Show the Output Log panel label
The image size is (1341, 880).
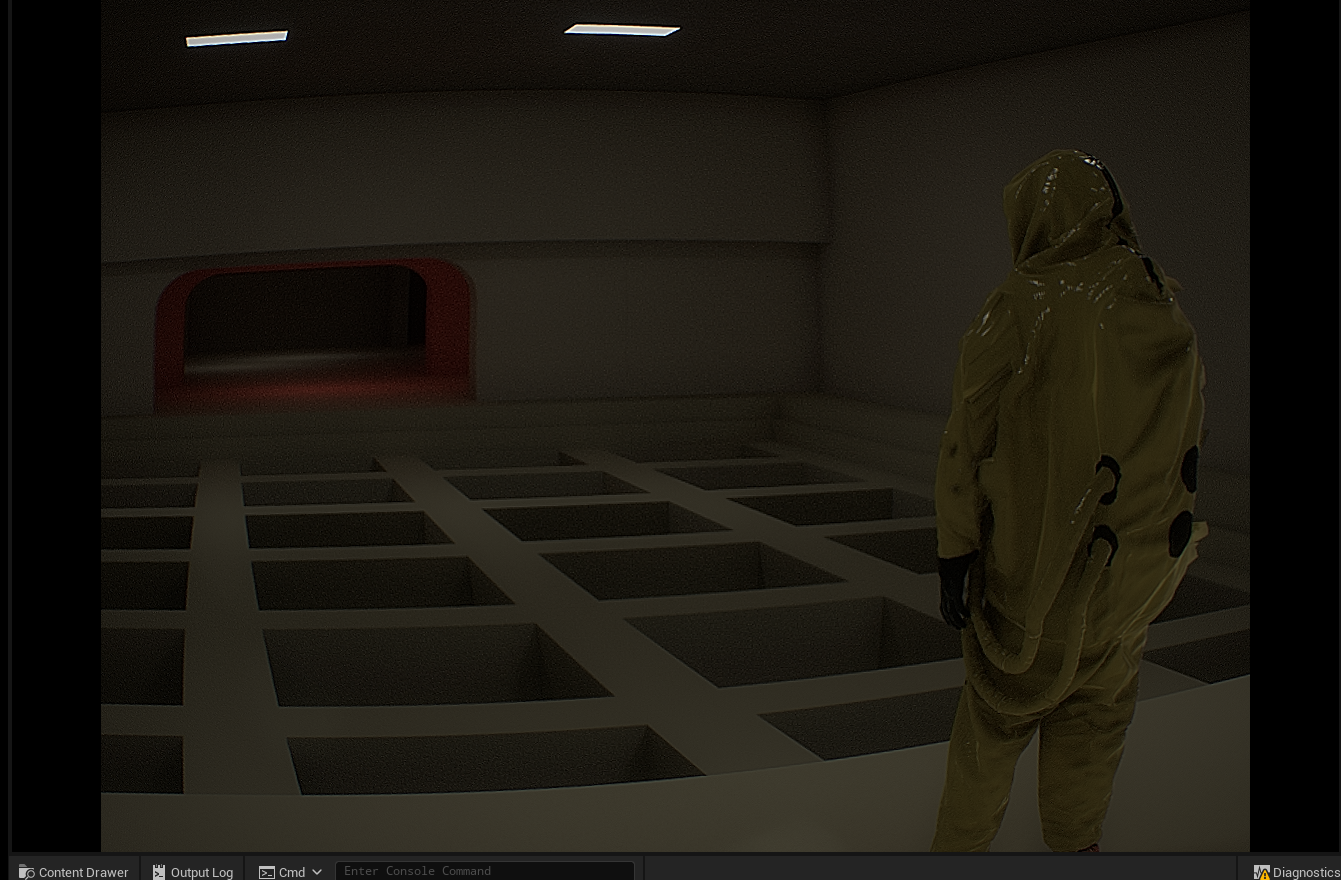202,872
